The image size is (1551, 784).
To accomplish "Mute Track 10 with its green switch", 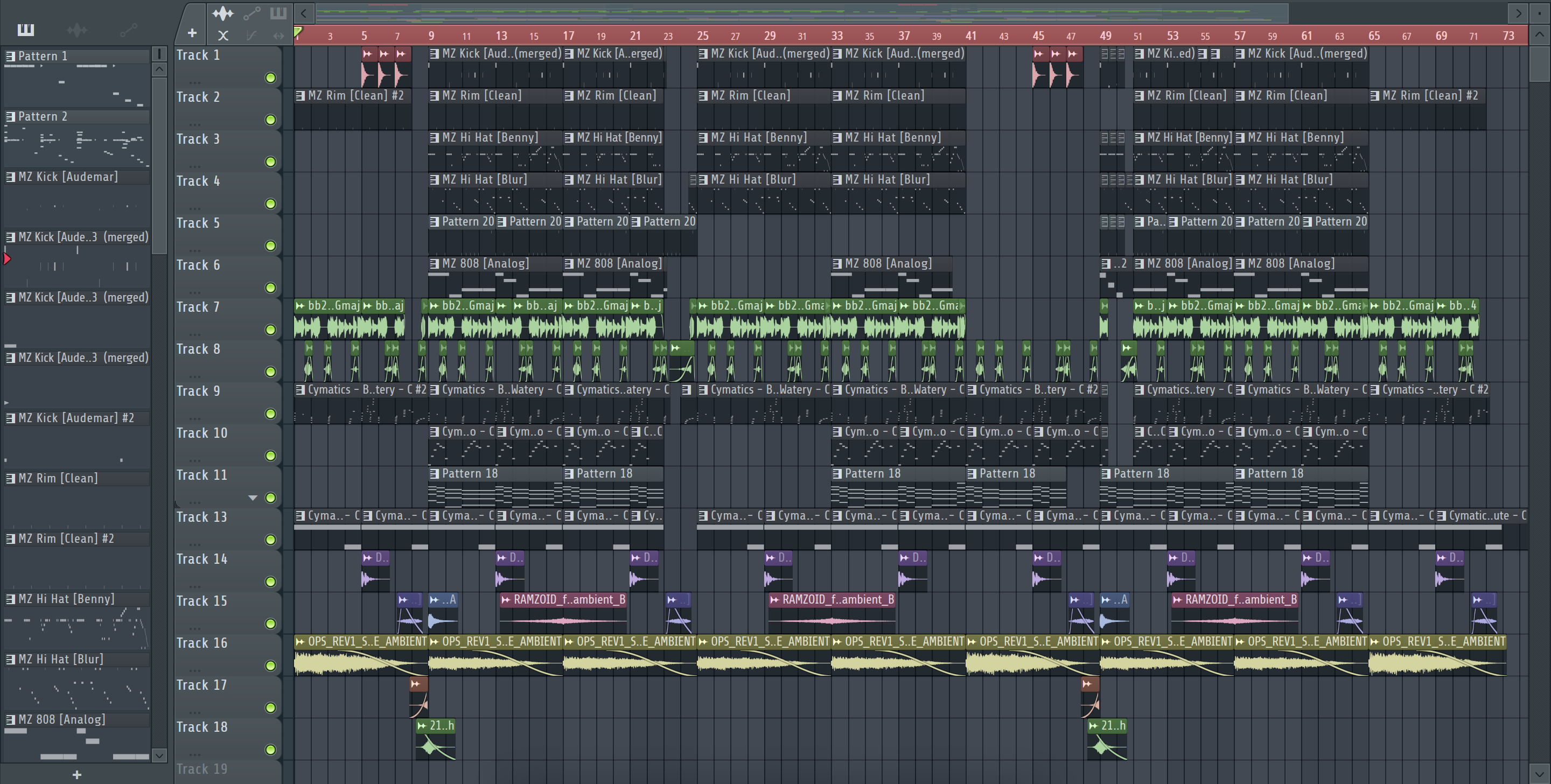I will [271, 456].
